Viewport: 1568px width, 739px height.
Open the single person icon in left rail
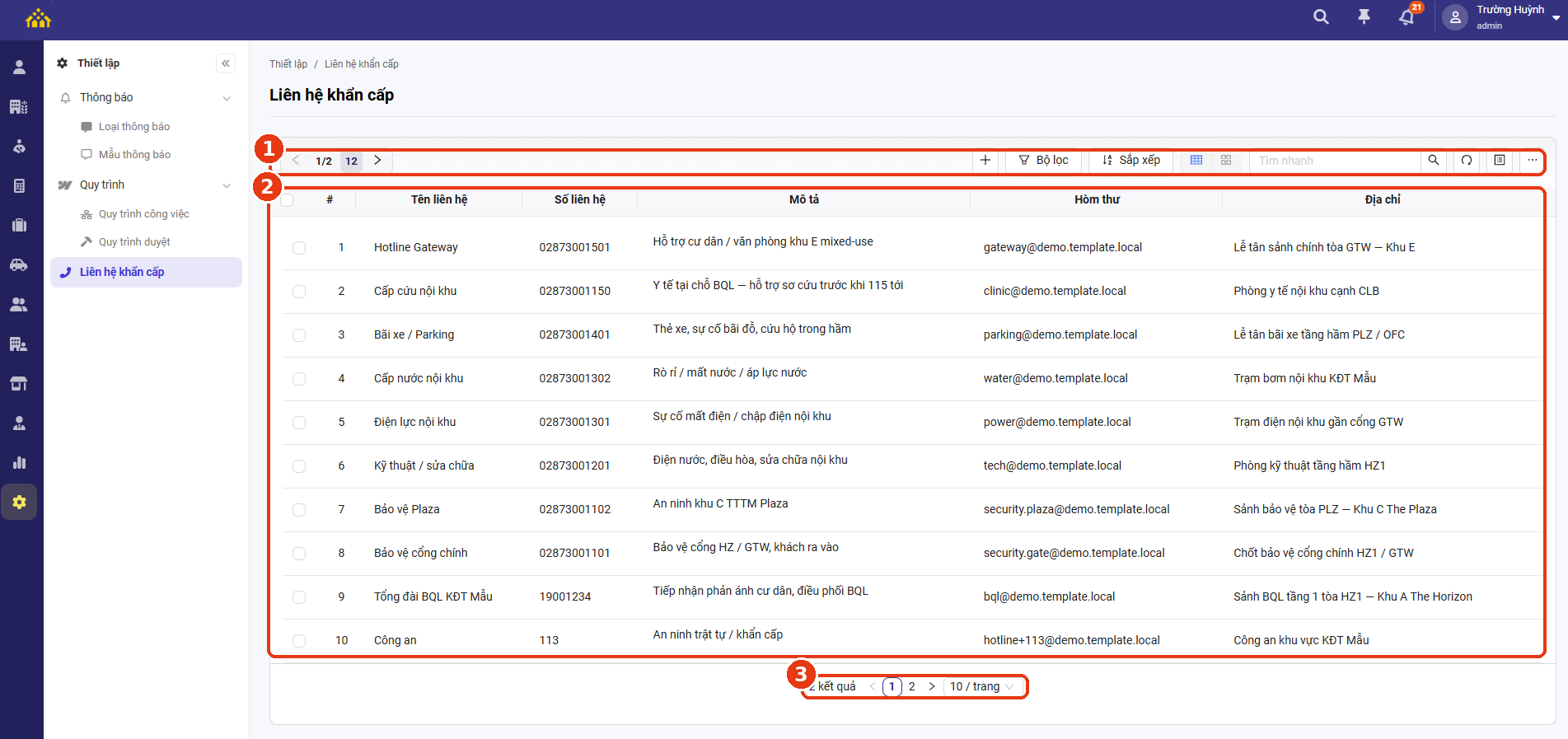click(x=19, y=68)
